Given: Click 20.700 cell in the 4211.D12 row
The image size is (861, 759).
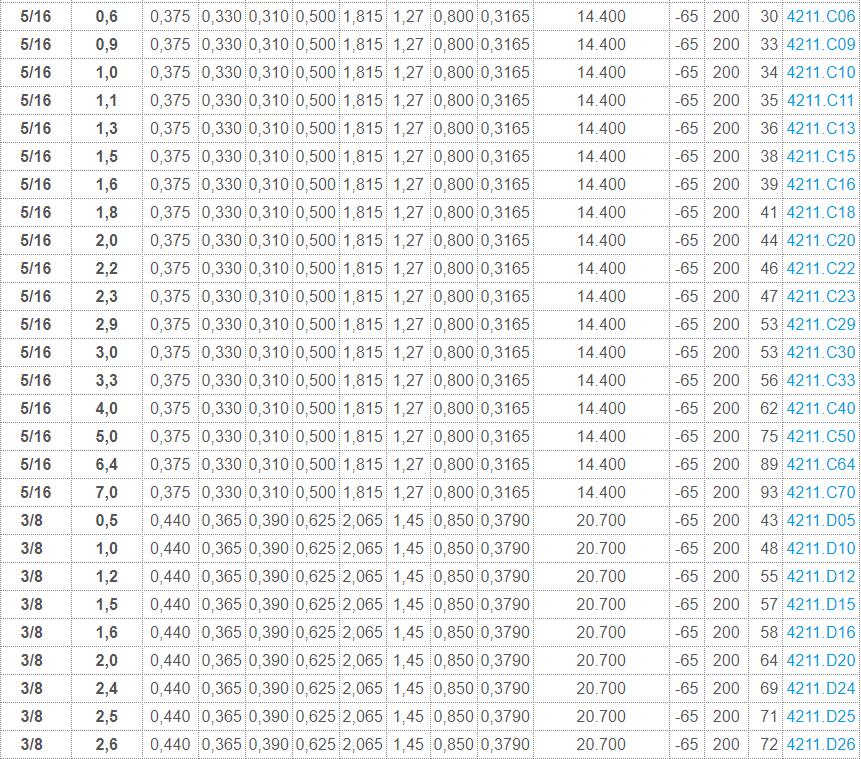Looking at the screenshot, I should point(601,577).
